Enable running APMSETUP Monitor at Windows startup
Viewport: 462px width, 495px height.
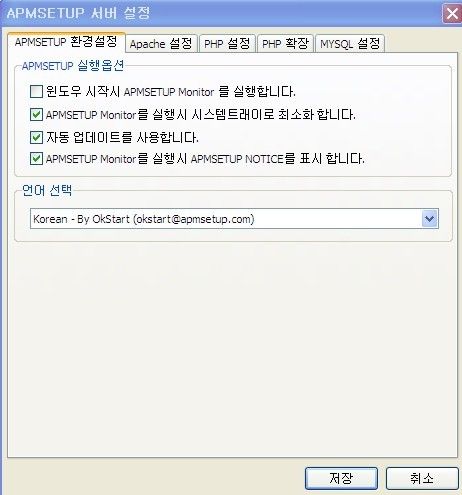coord(36,91)
